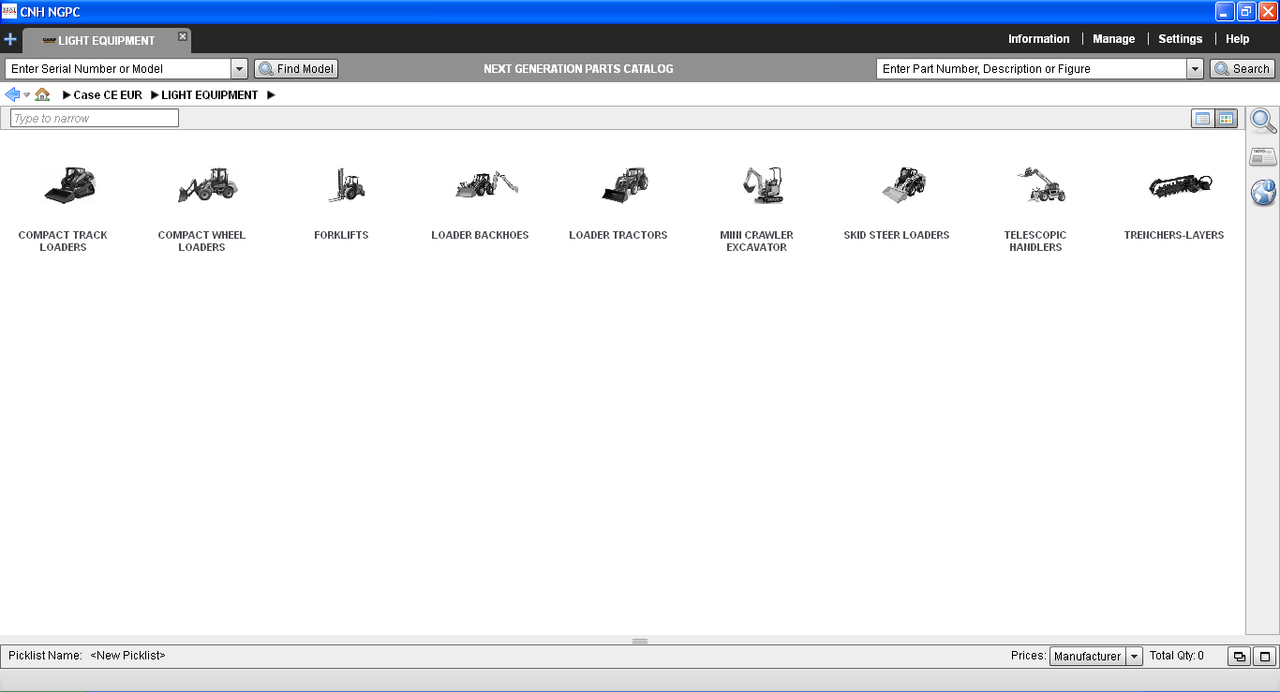1280x692 pixels.
Task: Click the Case CE EUR breadcrumb
Action: pyautogui.click(x=108, y=95)
